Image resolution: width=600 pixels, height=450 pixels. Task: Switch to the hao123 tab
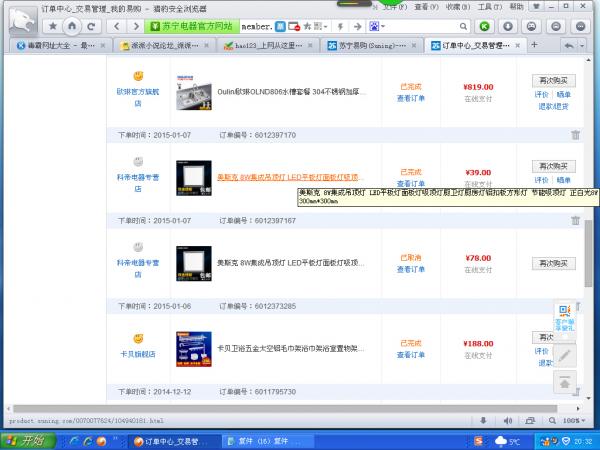pos(268,46)
